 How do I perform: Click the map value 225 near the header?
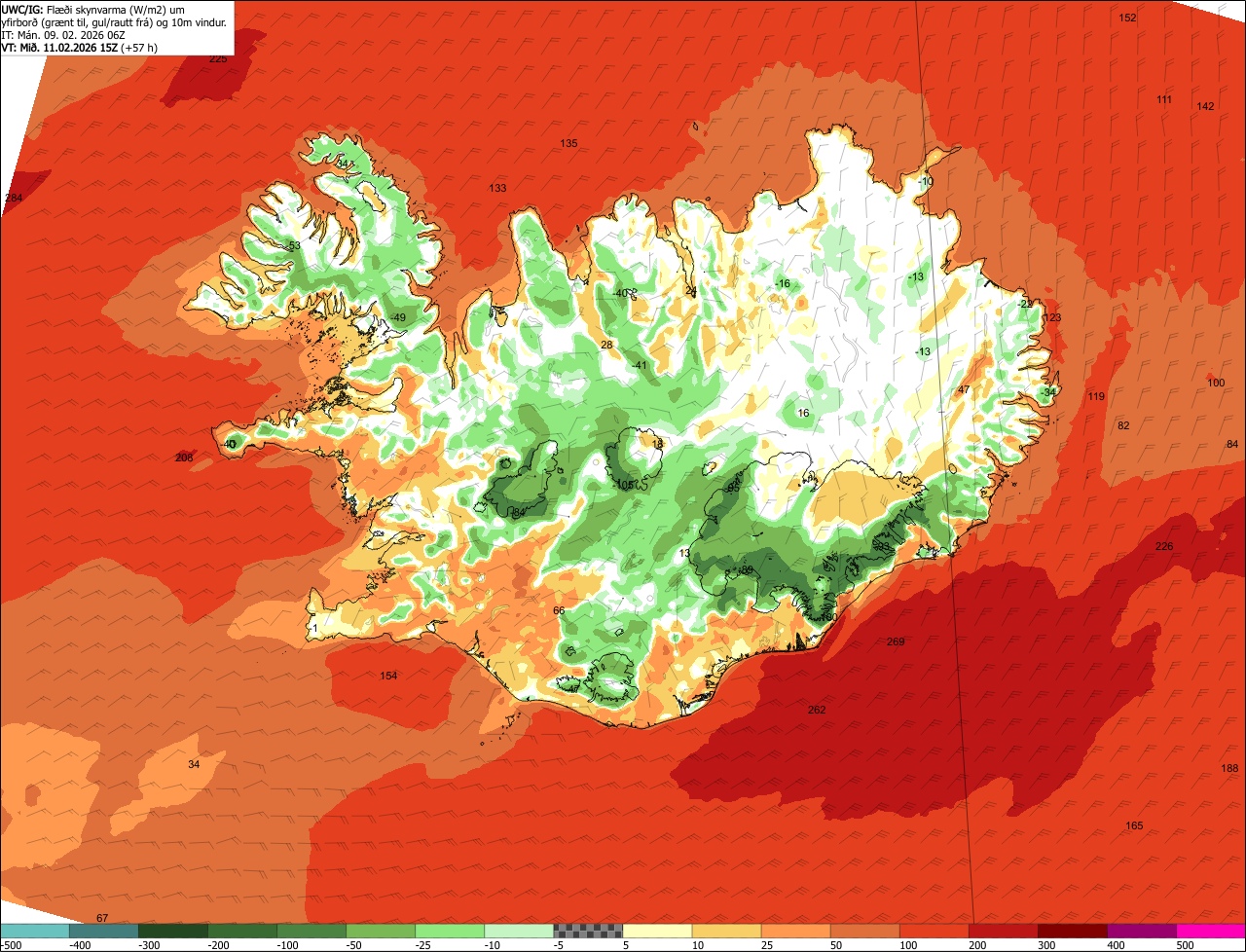point(218,59)
